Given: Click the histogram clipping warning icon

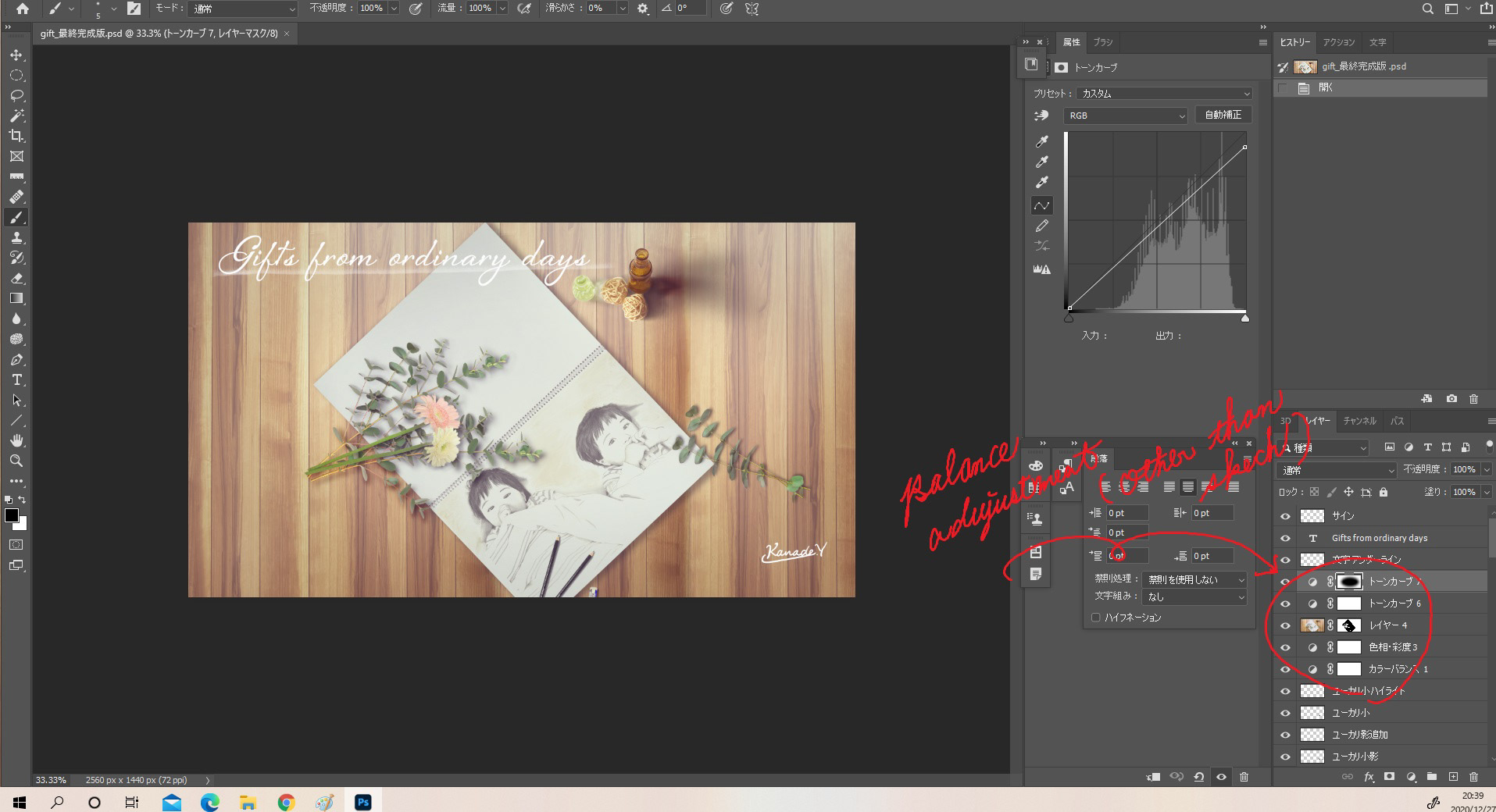Looking at the screenshot, I should point(1042,269).
